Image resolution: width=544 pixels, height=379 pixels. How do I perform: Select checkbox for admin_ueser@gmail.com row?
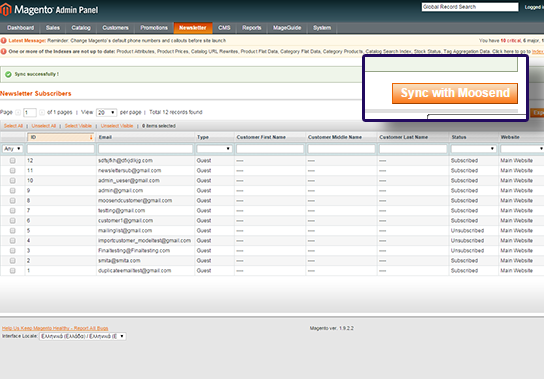(12, 181)
